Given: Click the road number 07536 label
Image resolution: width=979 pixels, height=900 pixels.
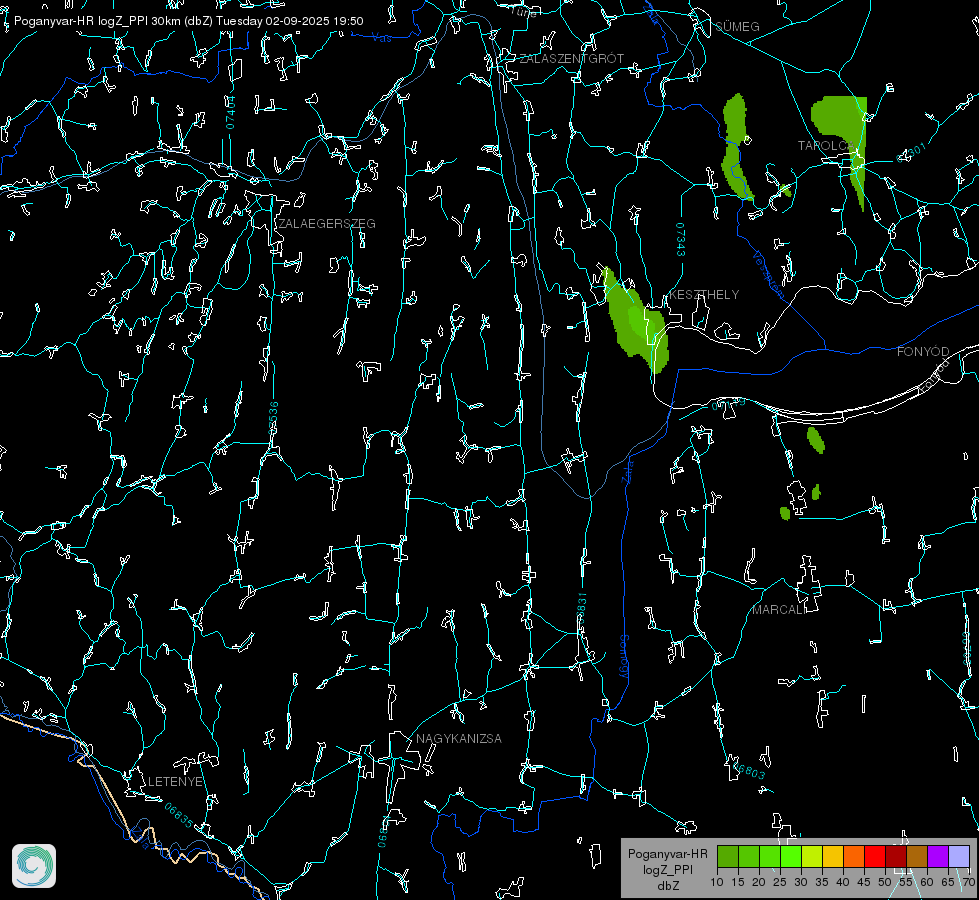Looking at the screenshot, I should pos(273,418).
